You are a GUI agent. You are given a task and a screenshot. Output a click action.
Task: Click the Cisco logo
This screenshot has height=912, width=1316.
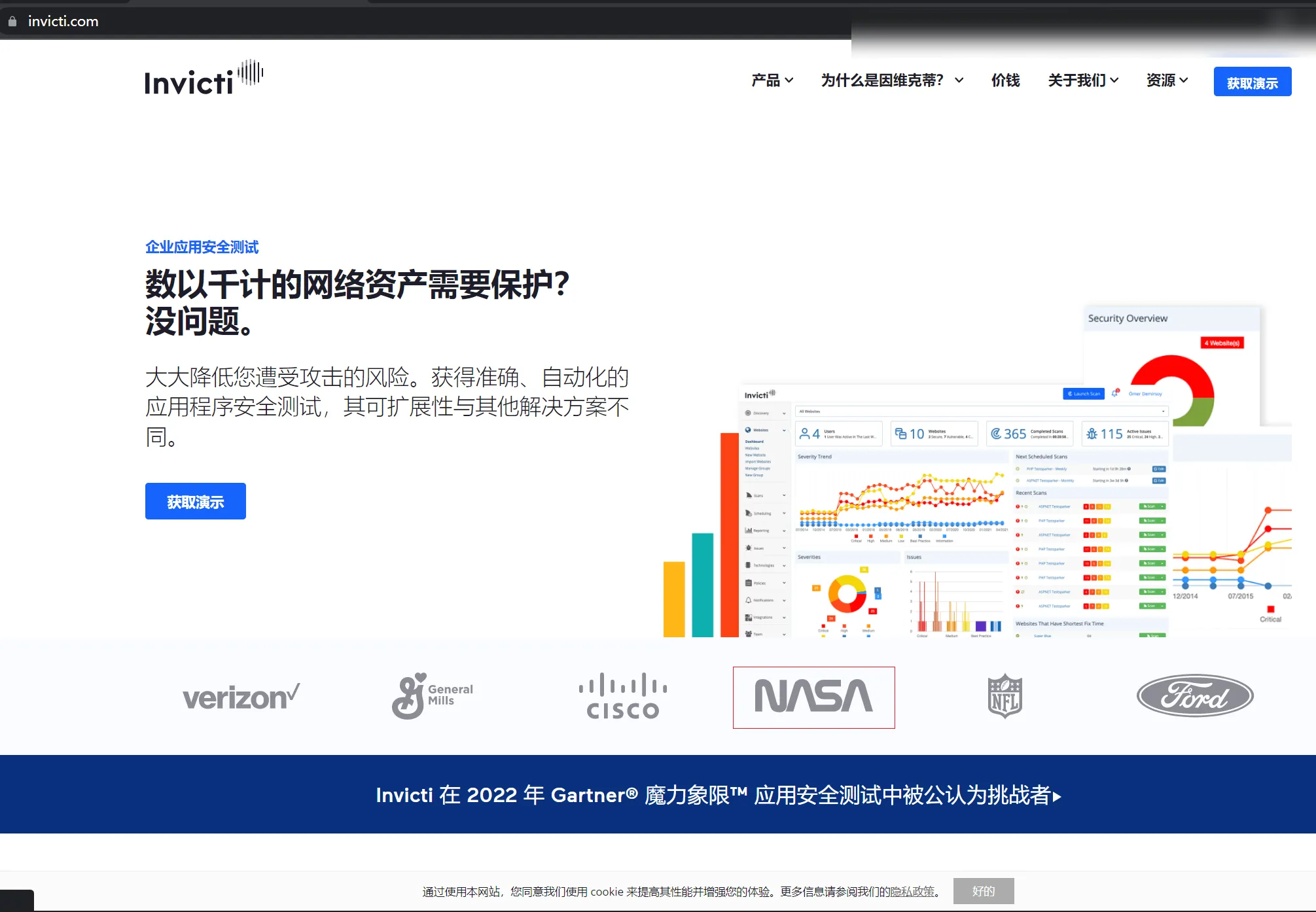[x=622, y=696]
